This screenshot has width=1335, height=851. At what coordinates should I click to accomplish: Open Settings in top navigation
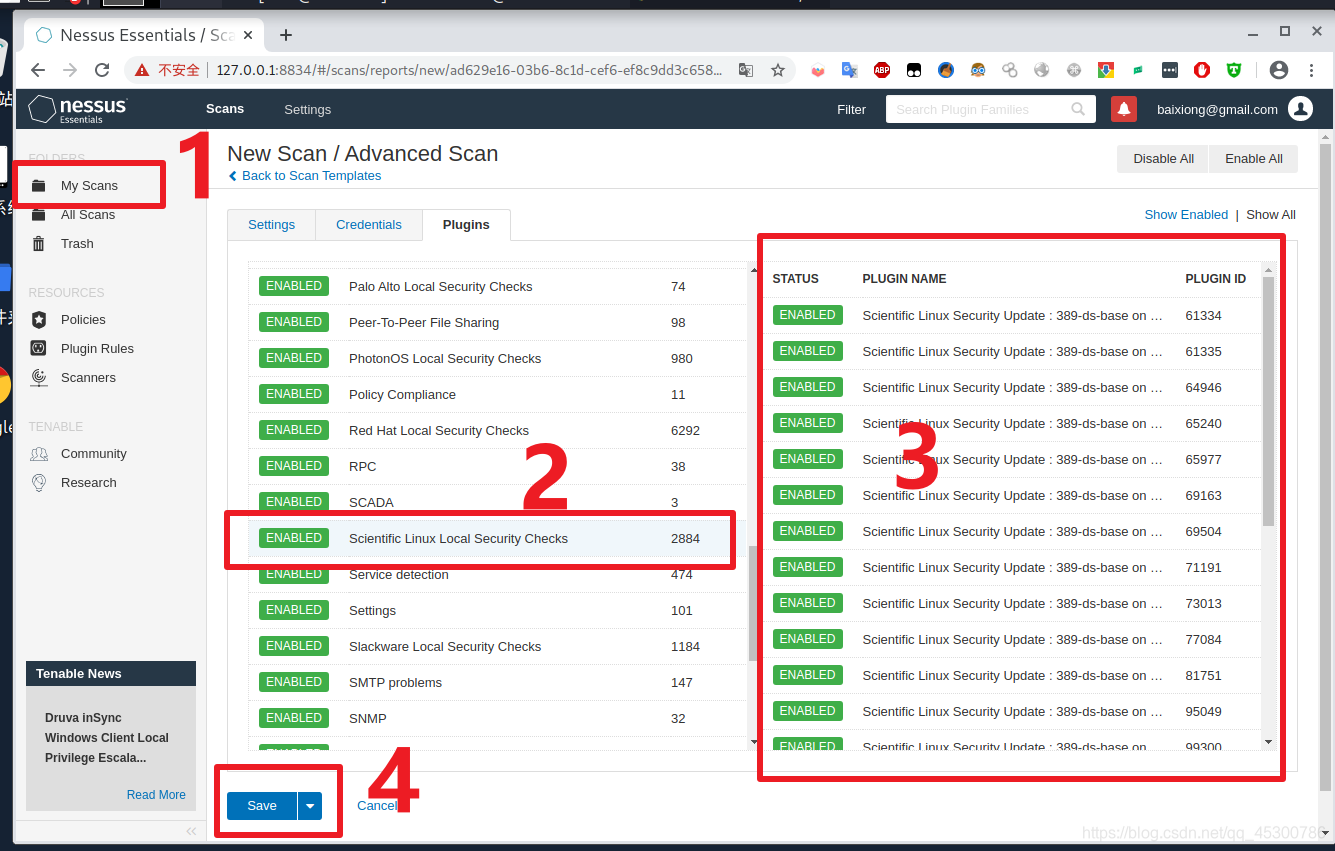point(307,109)
